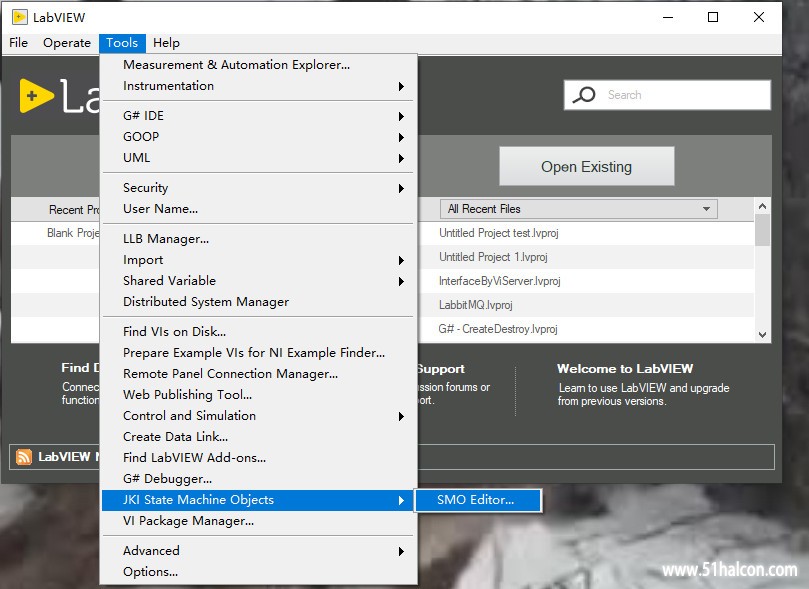Viewport: 809px width, 589px height.
Task: Expand the Instrumentation submenu
Action: 258,86
